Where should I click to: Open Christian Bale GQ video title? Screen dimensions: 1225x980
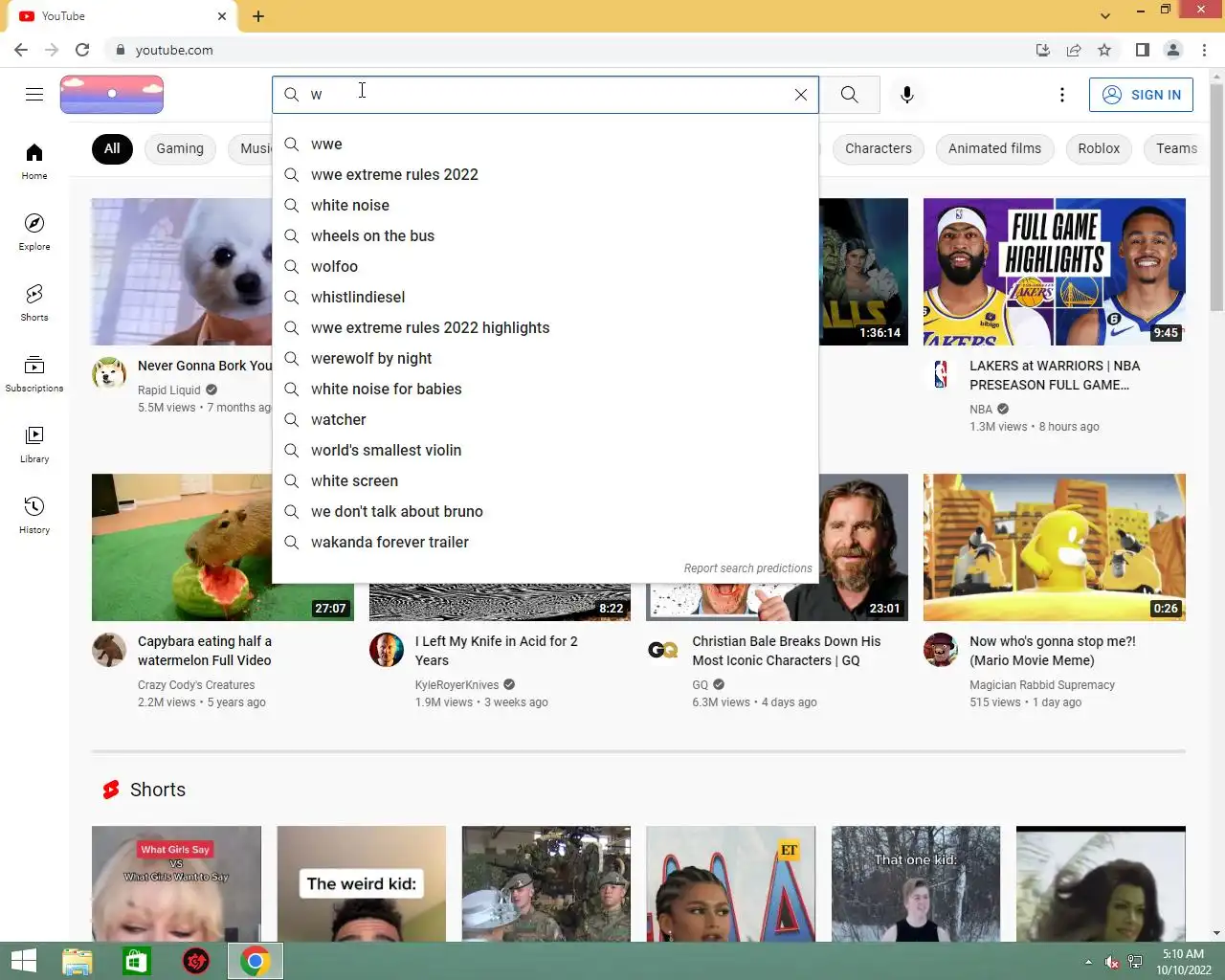787,651
